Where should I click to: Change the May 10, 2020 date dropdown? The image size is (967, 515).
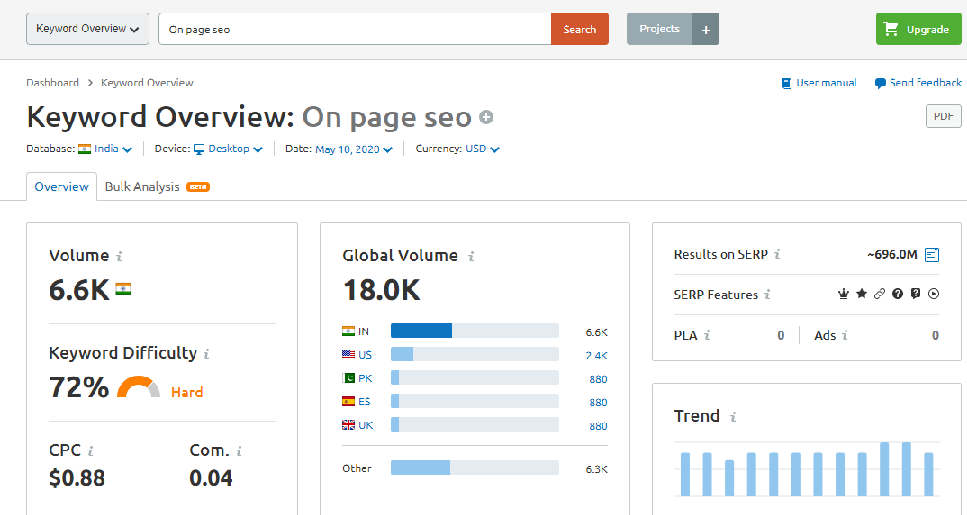click(354, 149)
